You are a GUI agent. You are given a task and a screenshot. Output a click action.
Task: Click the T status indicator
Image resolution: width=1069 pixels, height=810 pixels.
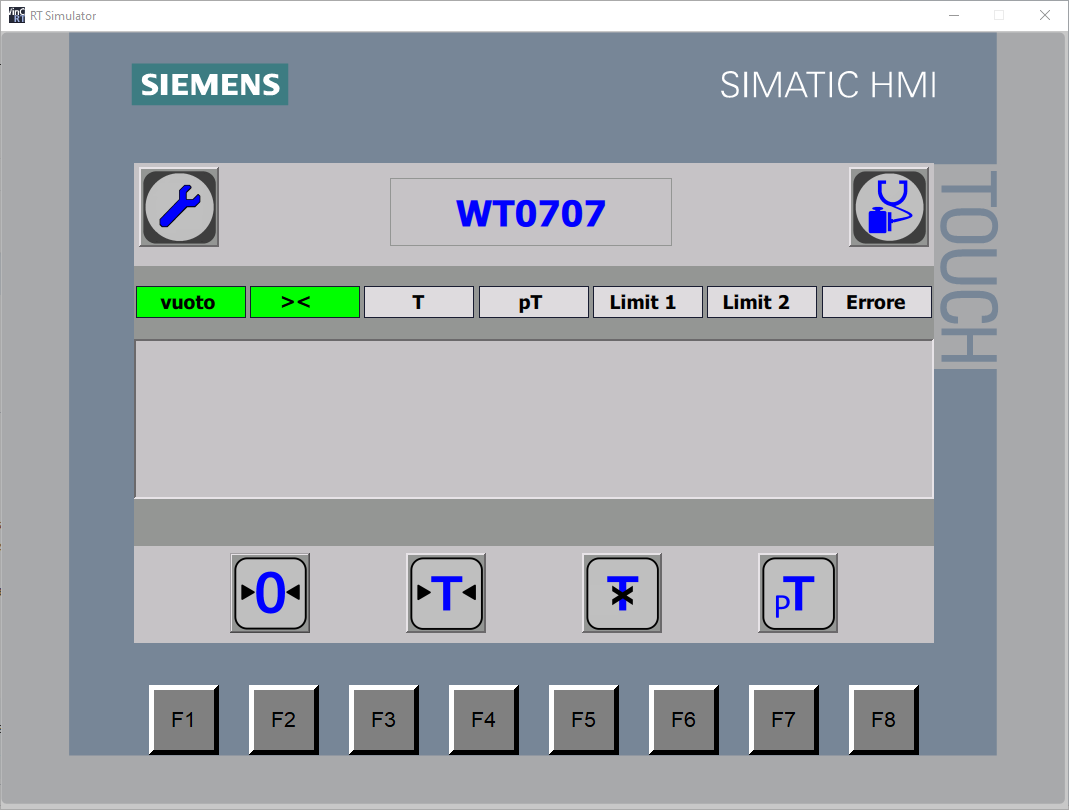pyautogui.click(x=419, y=302)
